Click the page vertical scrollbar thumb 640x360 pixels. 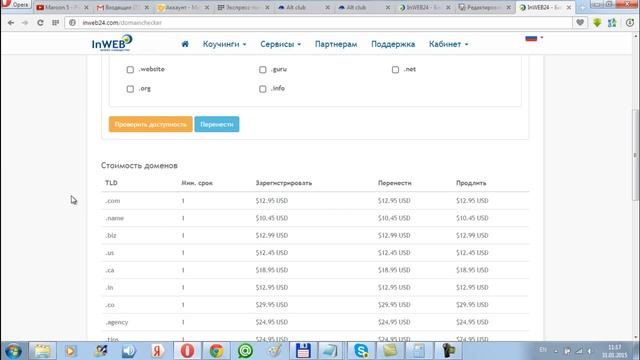point(635,155)
